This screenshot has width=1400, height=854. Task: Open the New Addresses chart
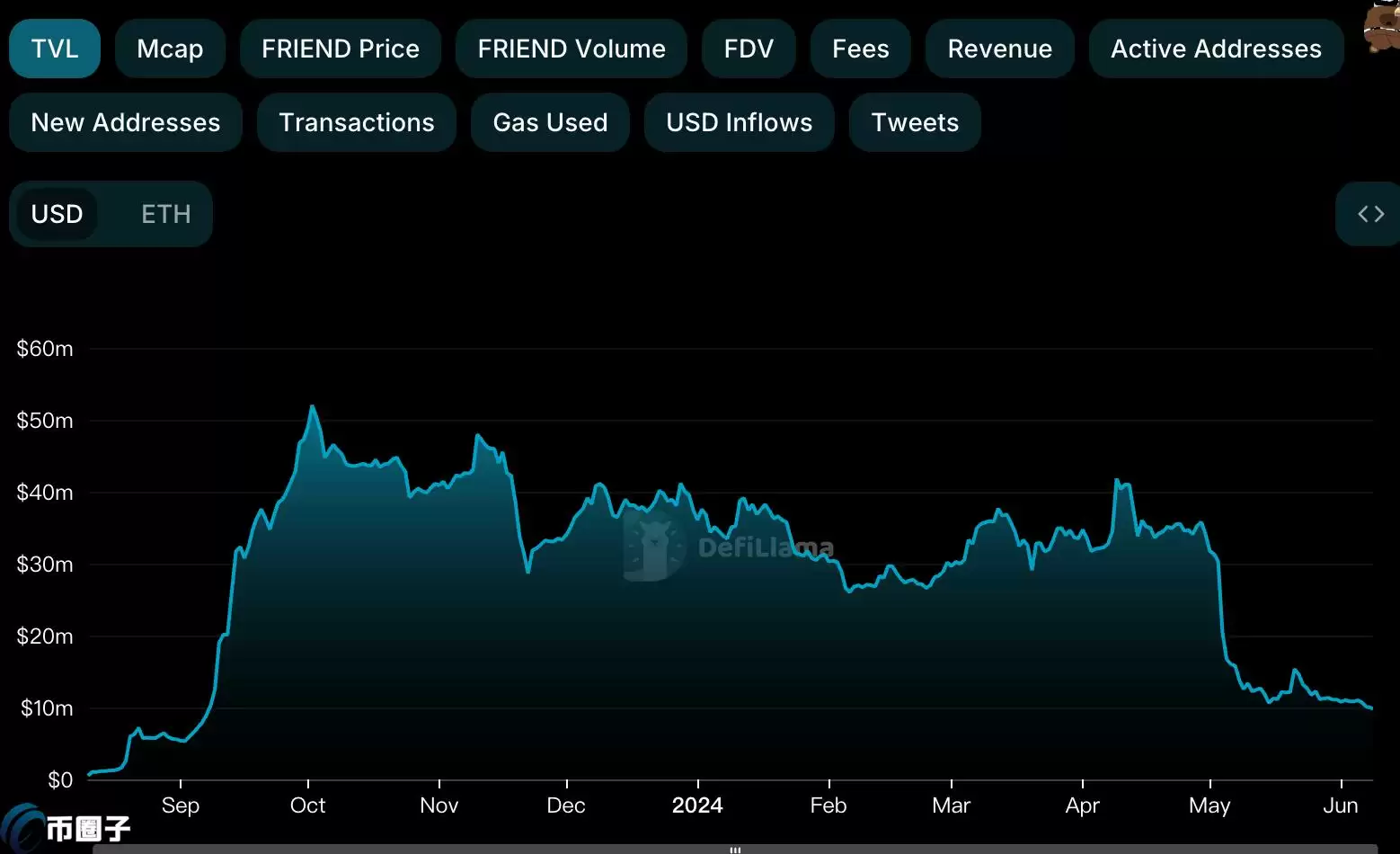[x=125, y=122]
